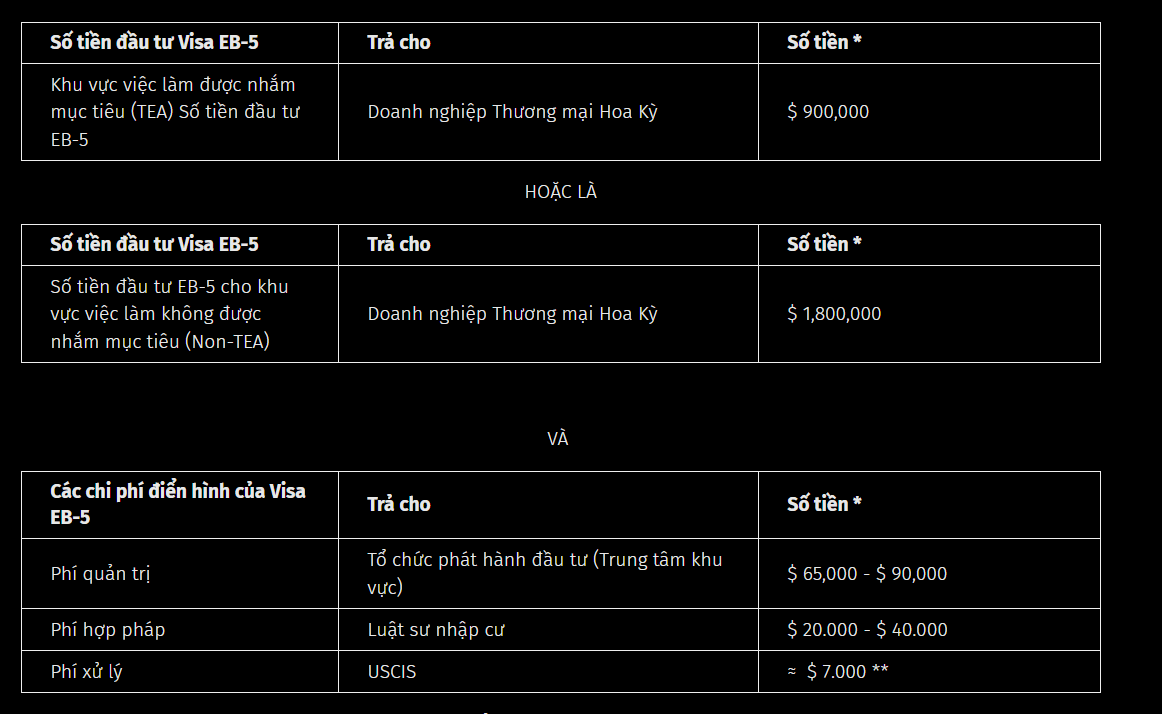Click the "HOẶC LÀ" separator text
Image resolution: width=1162 pixels, height=714 pixels.
[560, 192]
